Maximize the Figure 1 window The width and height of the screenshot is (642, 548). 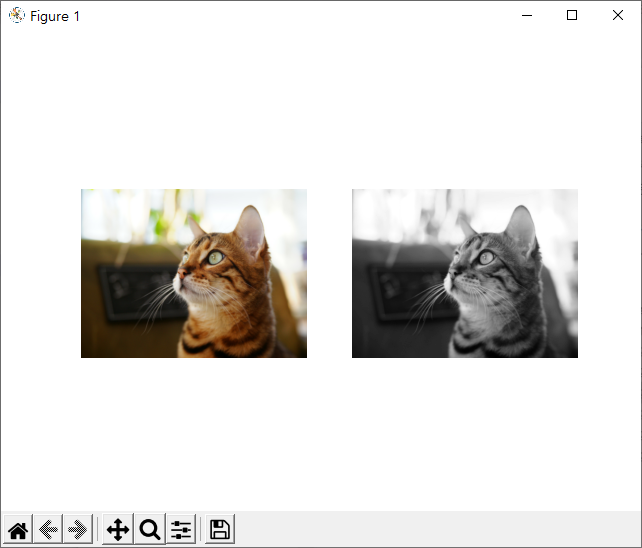[572, 16]
